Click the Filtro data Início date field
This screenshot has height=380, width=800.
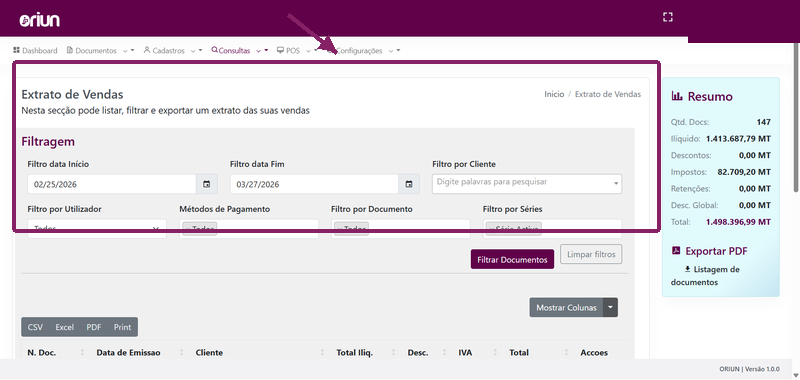click(112, 184)
